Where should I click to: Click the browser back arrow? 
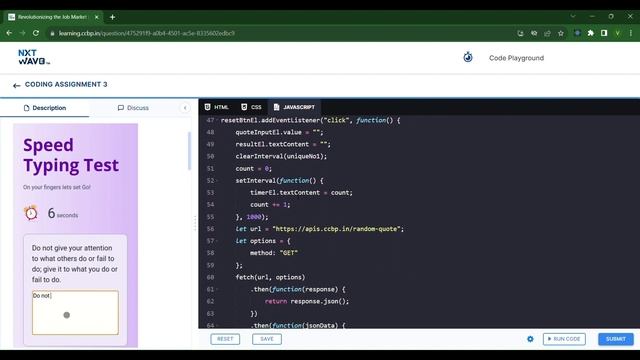pyautogui.click(x=9, y=33)
